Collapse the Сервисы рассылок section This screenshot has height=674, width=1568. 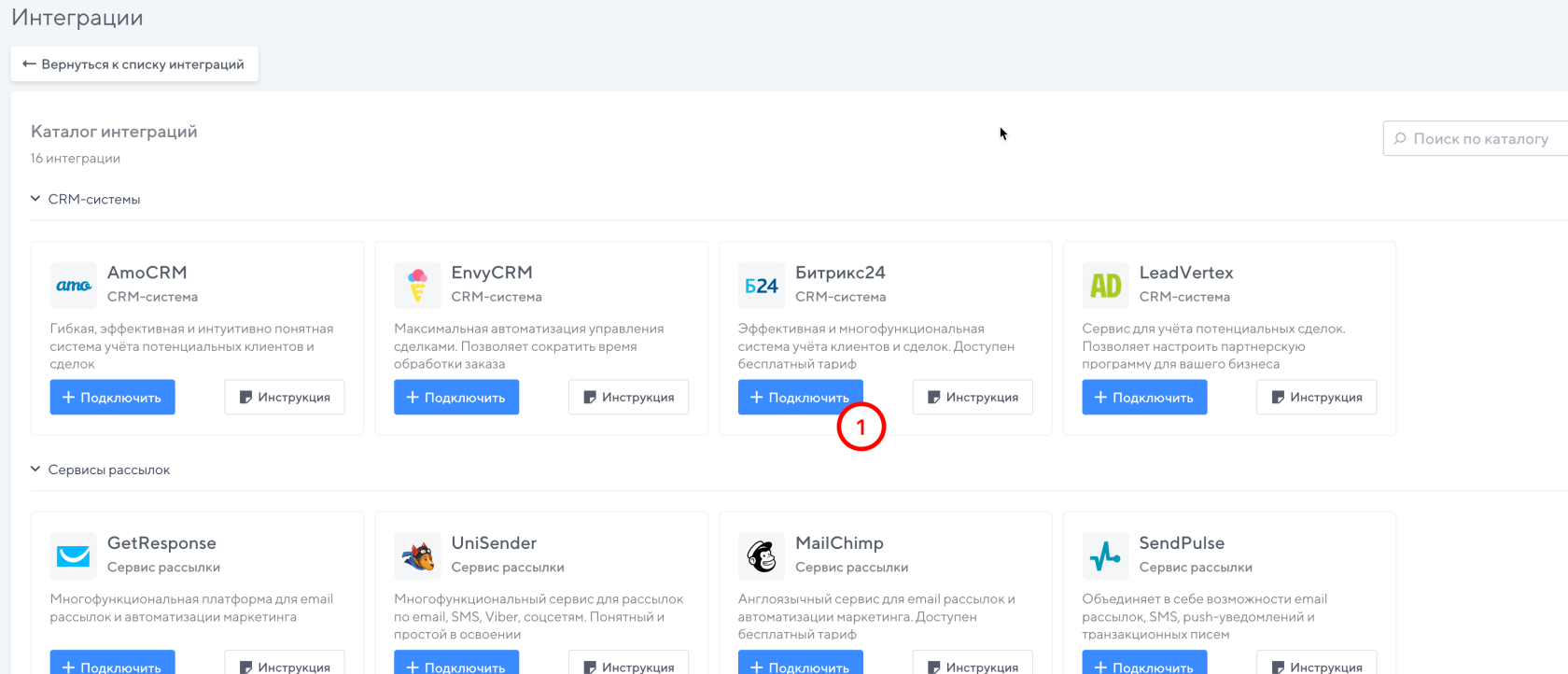35,470
